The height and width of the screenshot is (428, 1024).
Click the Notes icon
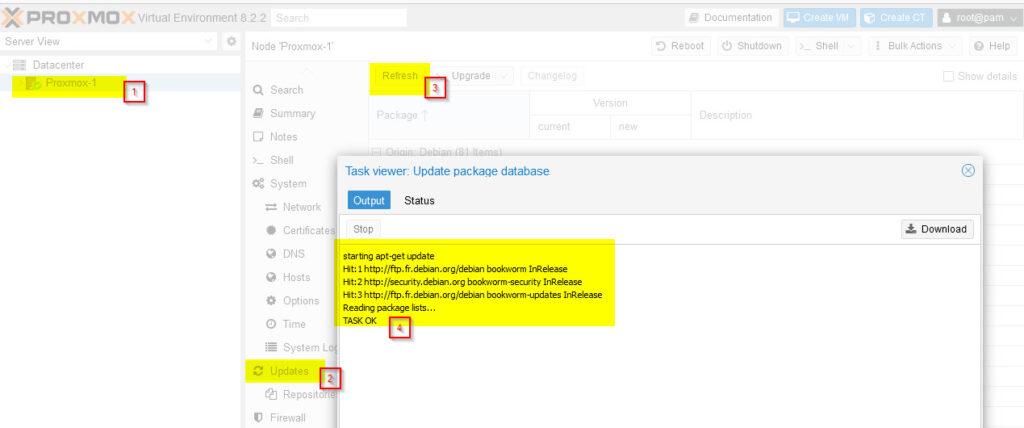coord(258,137)
